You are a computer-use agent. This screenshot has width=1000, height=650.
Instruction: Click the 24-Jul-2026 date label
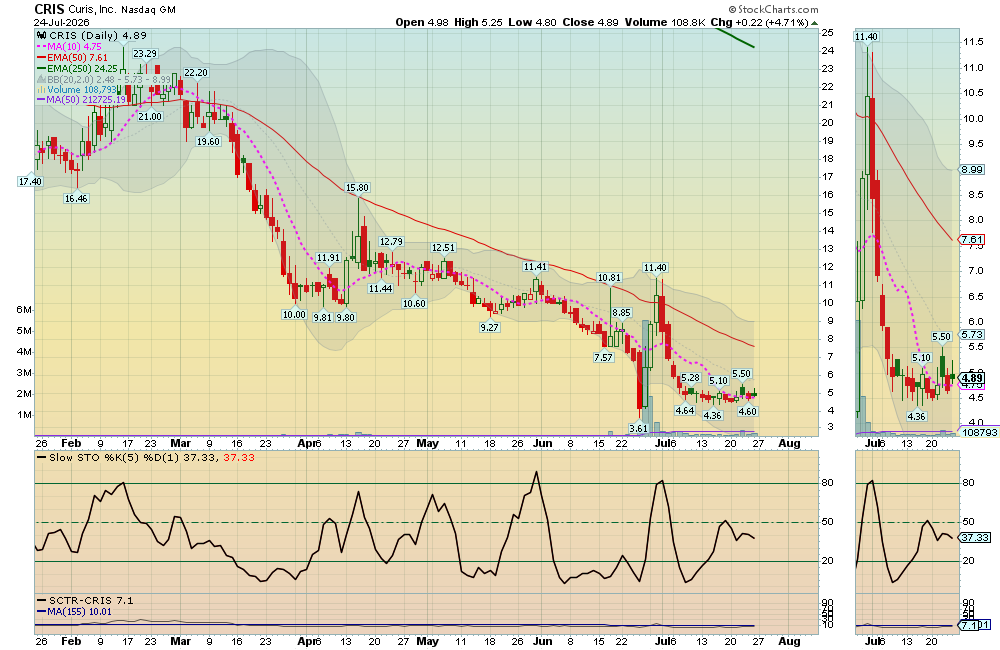pyautogui.click(x=61, y=22)
